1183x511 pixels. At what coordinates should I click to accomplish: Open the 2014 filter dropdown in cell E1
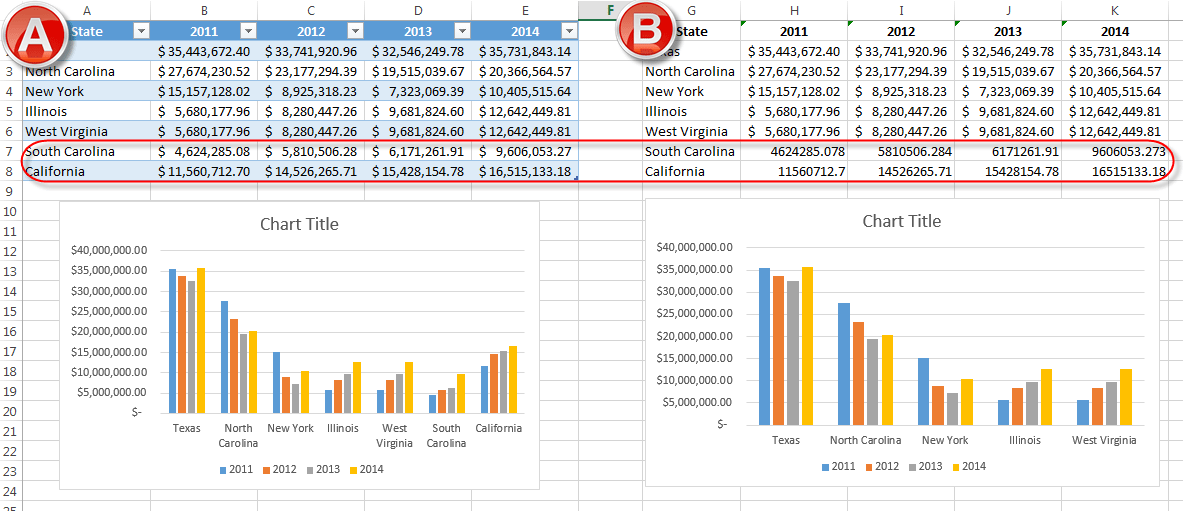point(570,31)
